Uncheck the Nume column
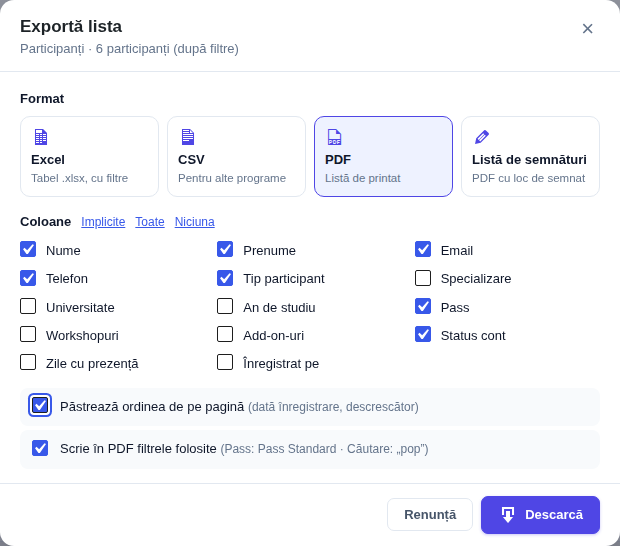620x546 pixels. pyautogui.click(x=28, y=249)
